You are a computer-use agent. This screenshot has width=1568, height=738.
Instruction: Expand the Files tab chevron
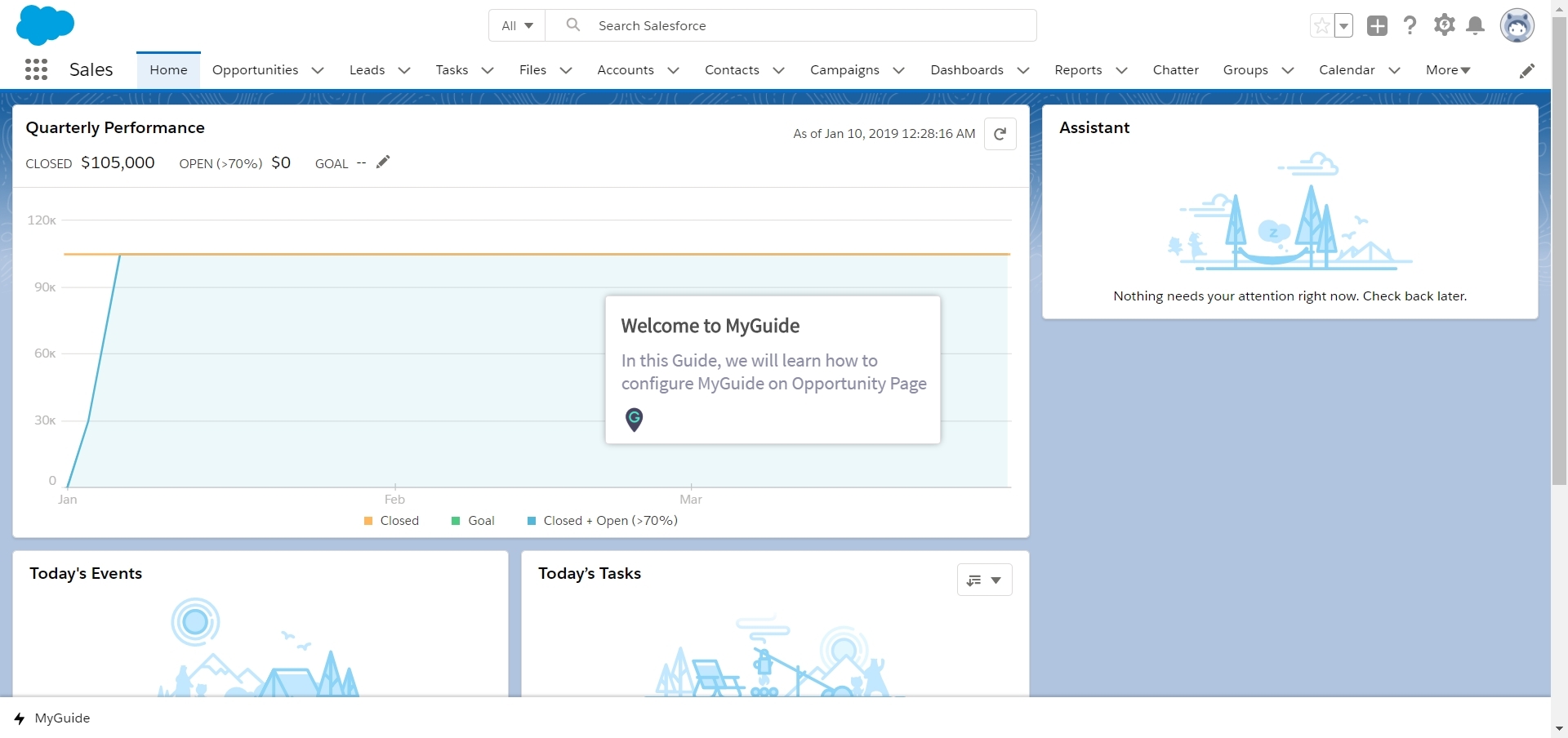coord(565,70)
